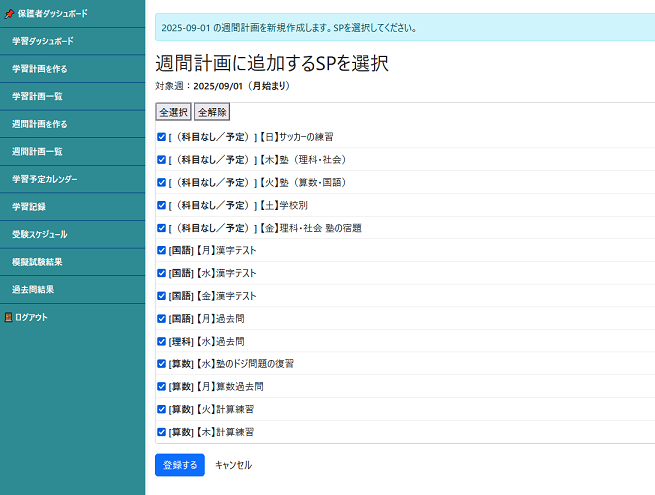Click the door icon next to ログアウト
Image resolution: width=655 pixels, height=495 pixels.
point(8,317)
